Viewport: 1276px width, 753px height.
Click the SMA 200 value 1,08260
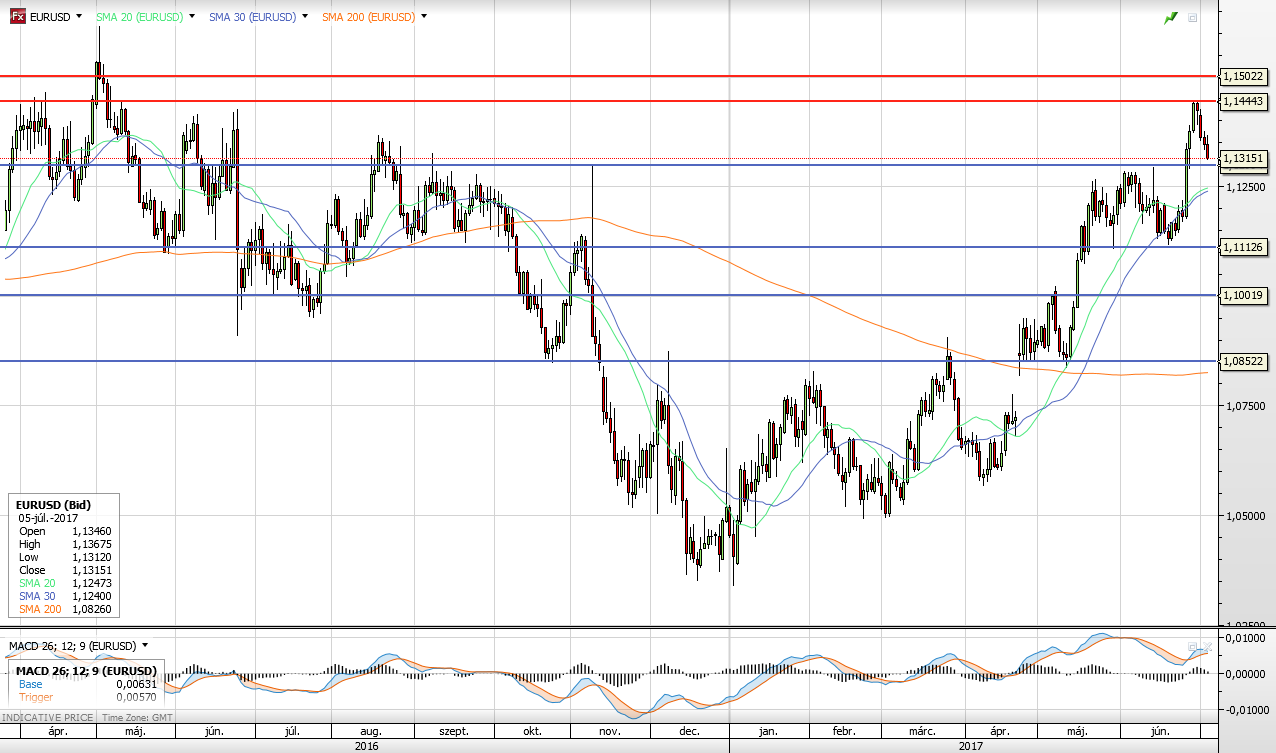(x=91, y=609)
